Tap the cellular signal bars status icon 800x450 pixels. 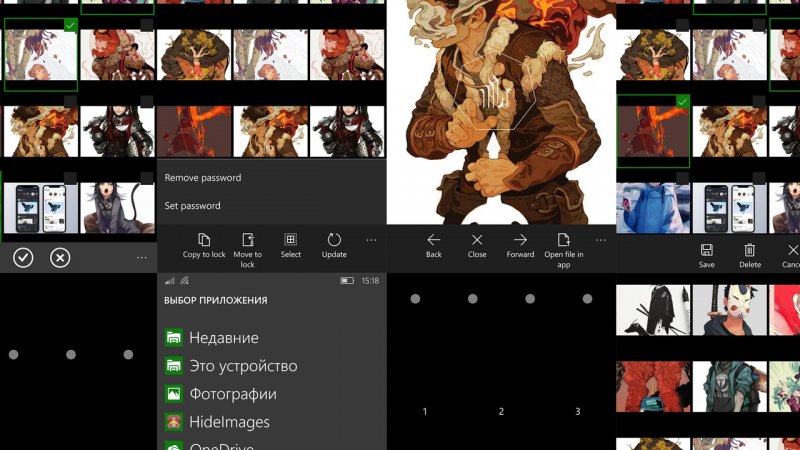tap(169, 281)
